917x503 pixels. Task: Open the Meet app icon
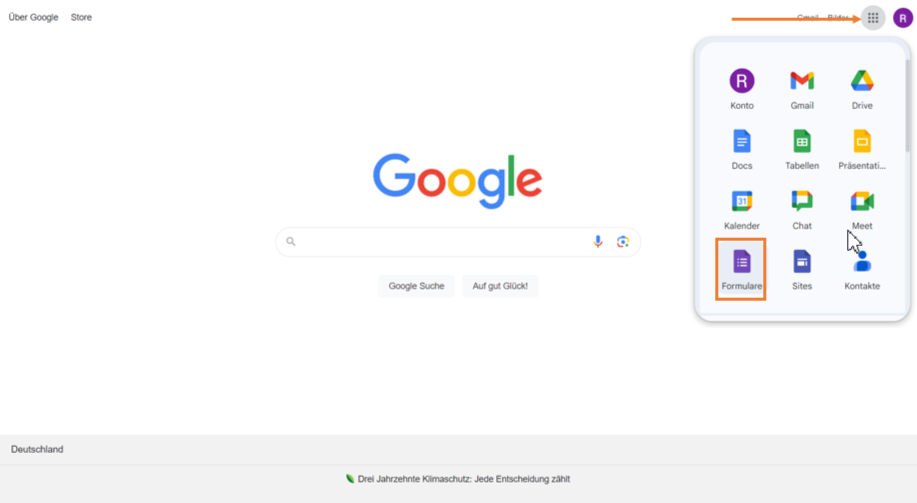coord(862,209)
